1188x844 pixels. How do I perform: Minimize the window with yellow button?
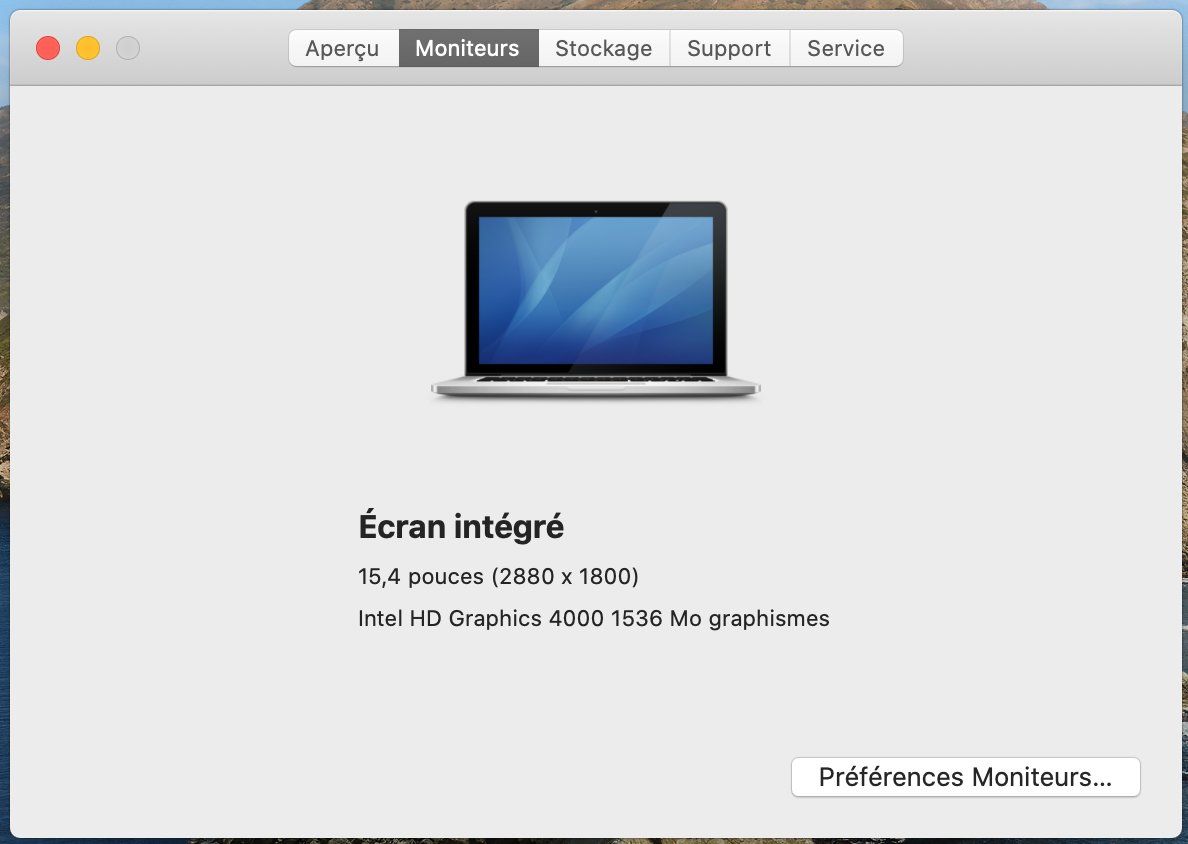click(x=88, y=48)
